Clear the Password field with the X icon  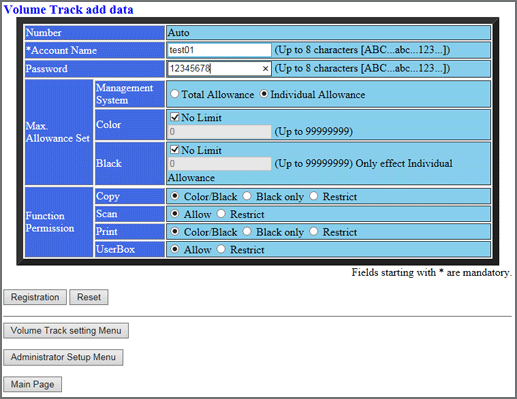tap(265, 69)
